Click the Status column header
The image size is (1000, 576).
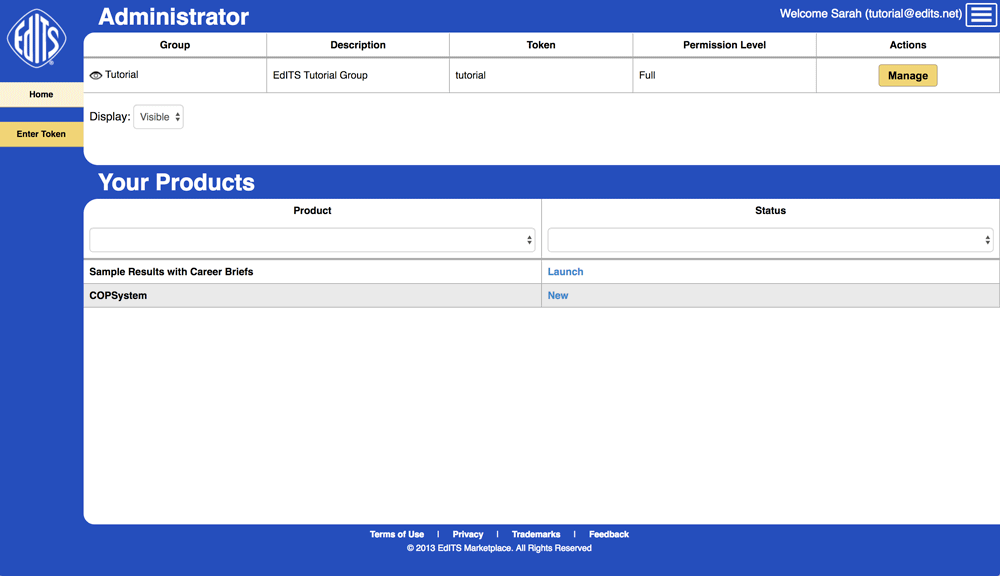[770, 210]
